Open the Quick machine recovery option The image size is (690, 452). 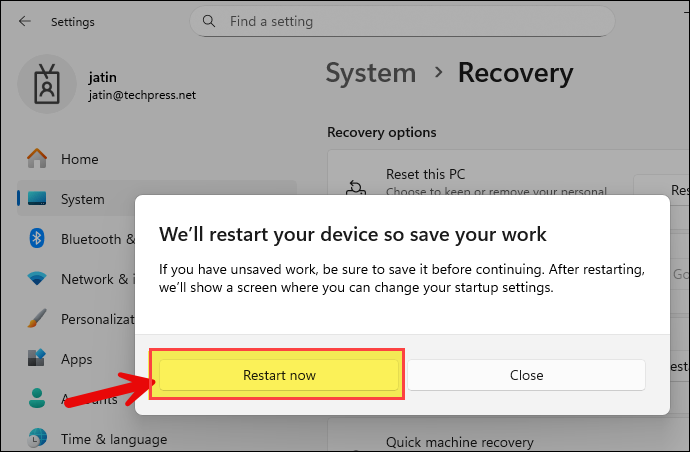pyautogui.click(x=460, y=442)
